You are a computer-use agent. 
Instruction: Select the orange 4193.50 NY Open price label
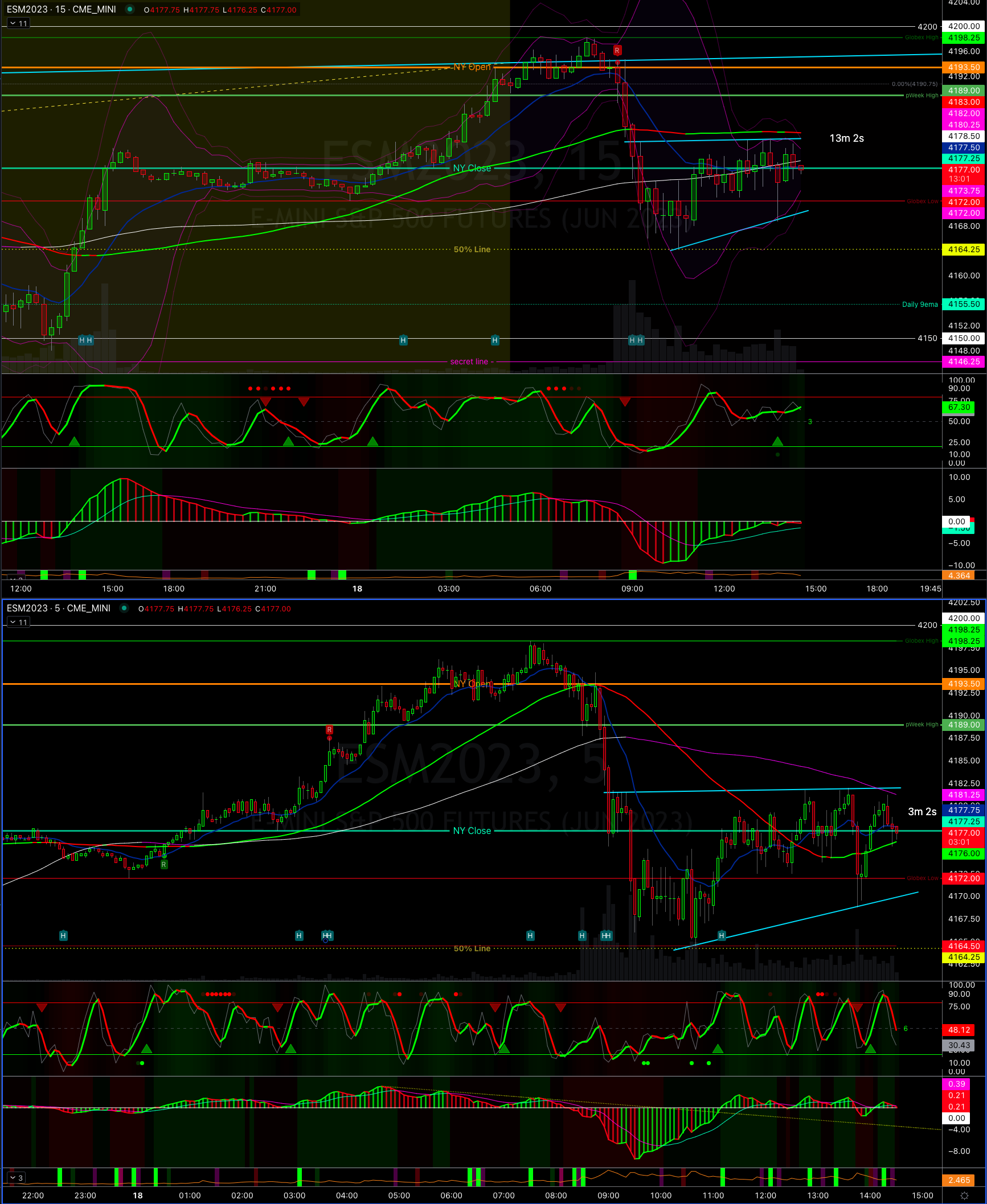click(x=964, y=67)
